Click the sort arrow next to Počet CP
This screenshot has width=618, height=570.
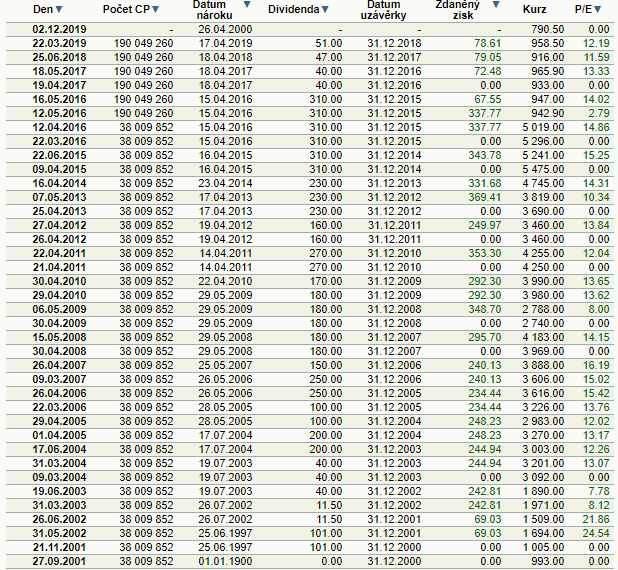point(159,9)
